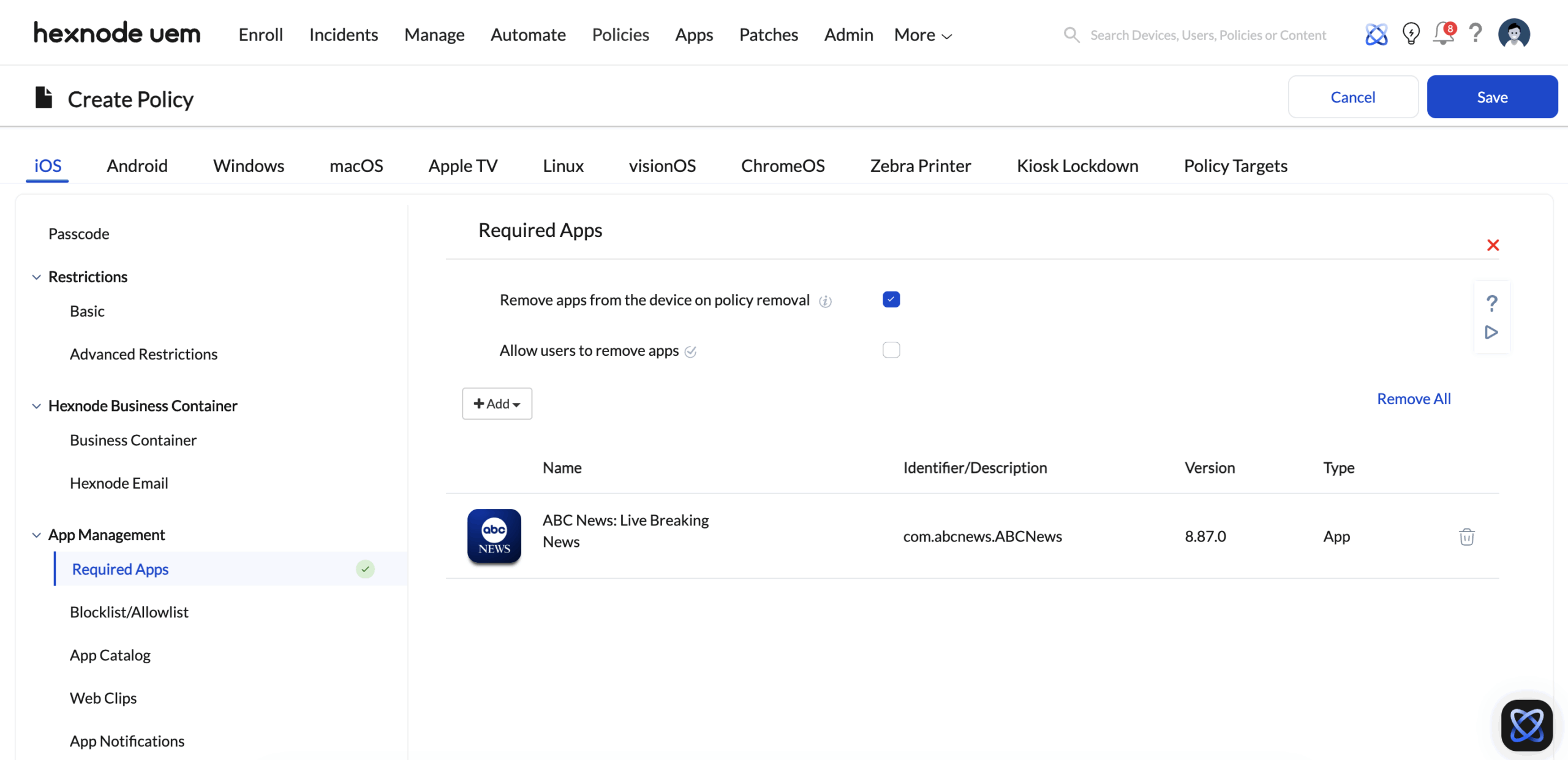Viewport: 1568px width, 760px height.
Task: Switch to the ChromeOS tab
Action: 783,166
